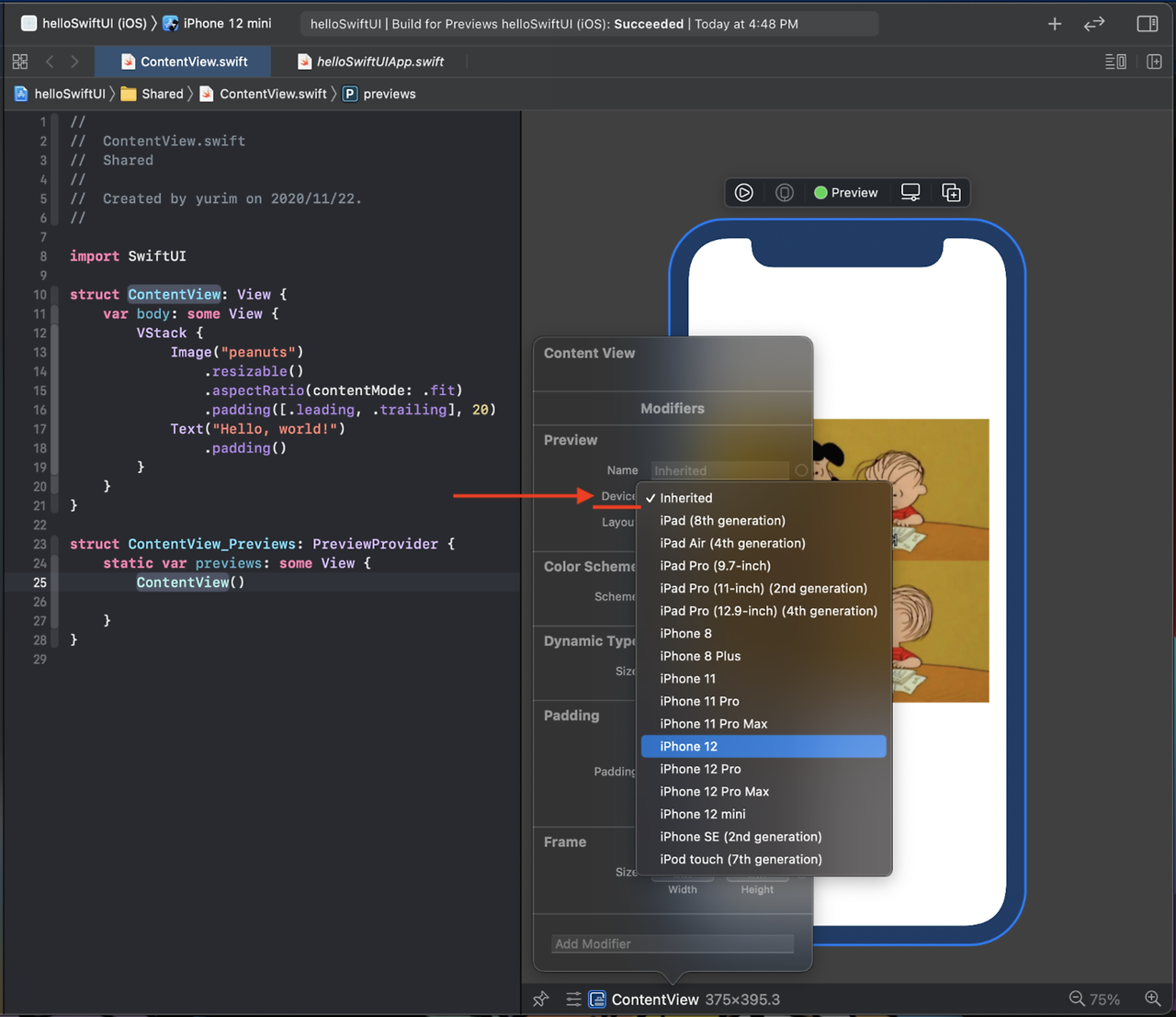The width and height of the screenshot is (1176, 1017).
Task: Click the ContentView label in the bottom bar
Action: (655, 1000)
